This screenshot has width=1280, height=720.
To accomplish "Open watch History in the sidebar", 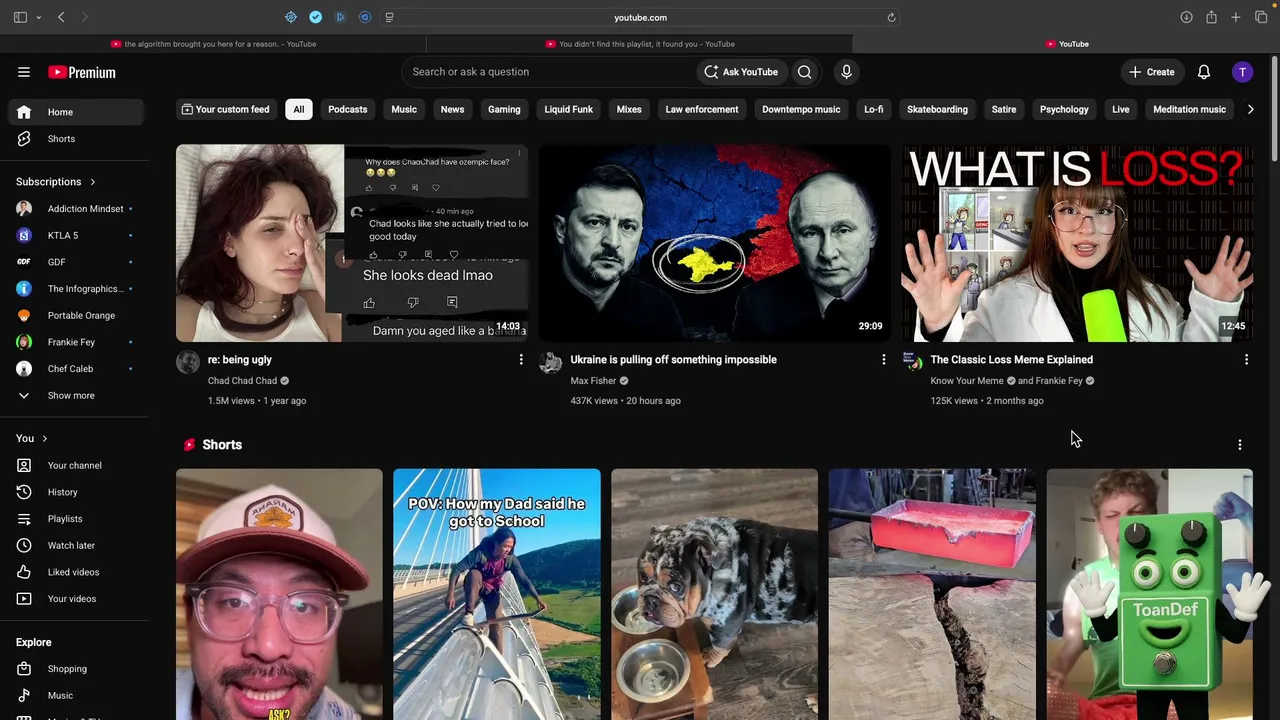I will coord(76,492).
